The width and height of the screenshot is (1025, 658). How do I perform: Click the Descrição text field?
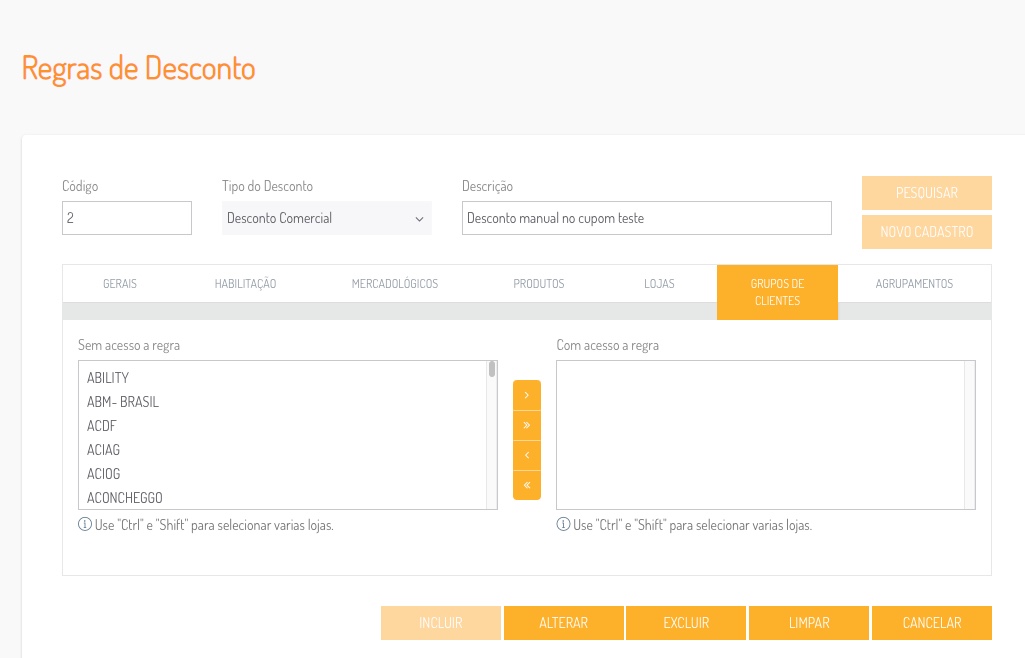tap(646, 218)
